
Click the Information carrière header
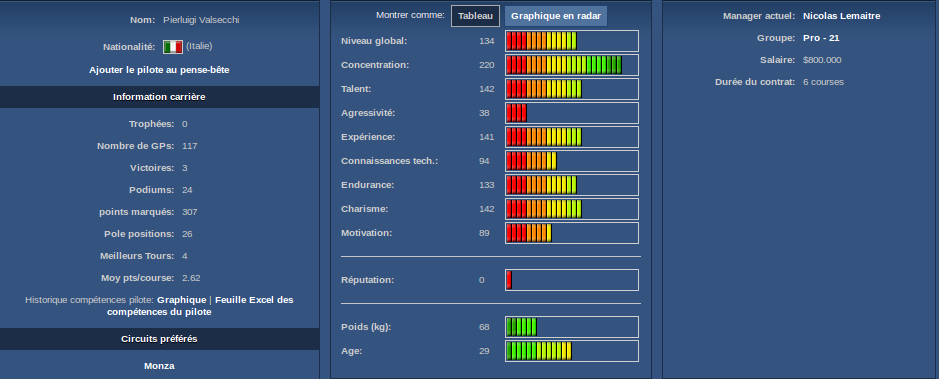(x=159, y=97)
